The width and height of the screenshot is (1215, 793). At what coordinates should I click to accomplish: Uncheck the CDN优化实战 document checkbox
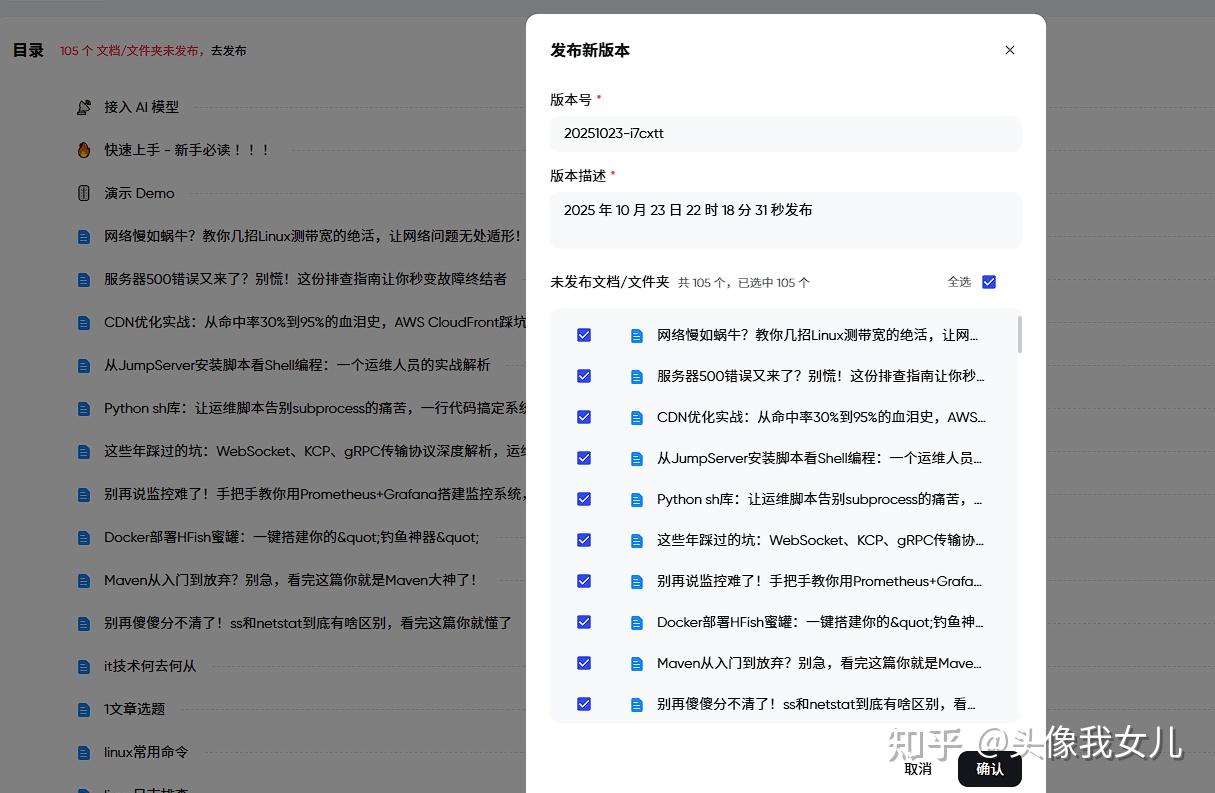click(x=584, y=417)
